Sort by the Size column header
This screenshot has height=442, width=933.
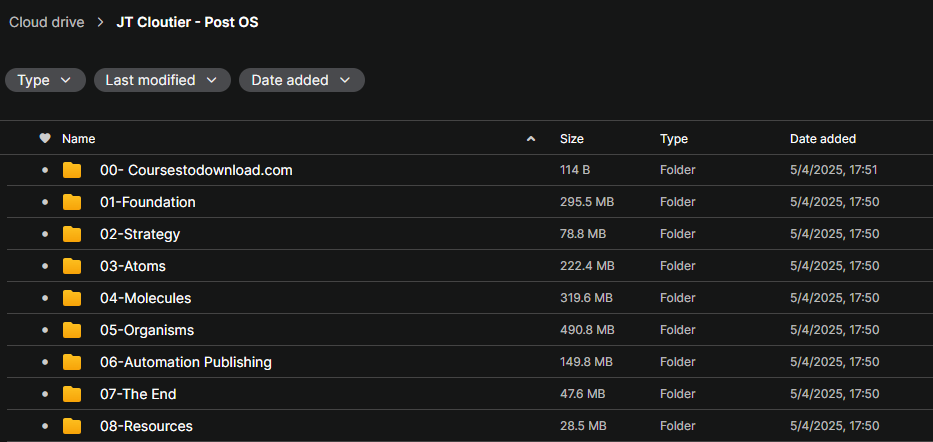click(572, 139)
